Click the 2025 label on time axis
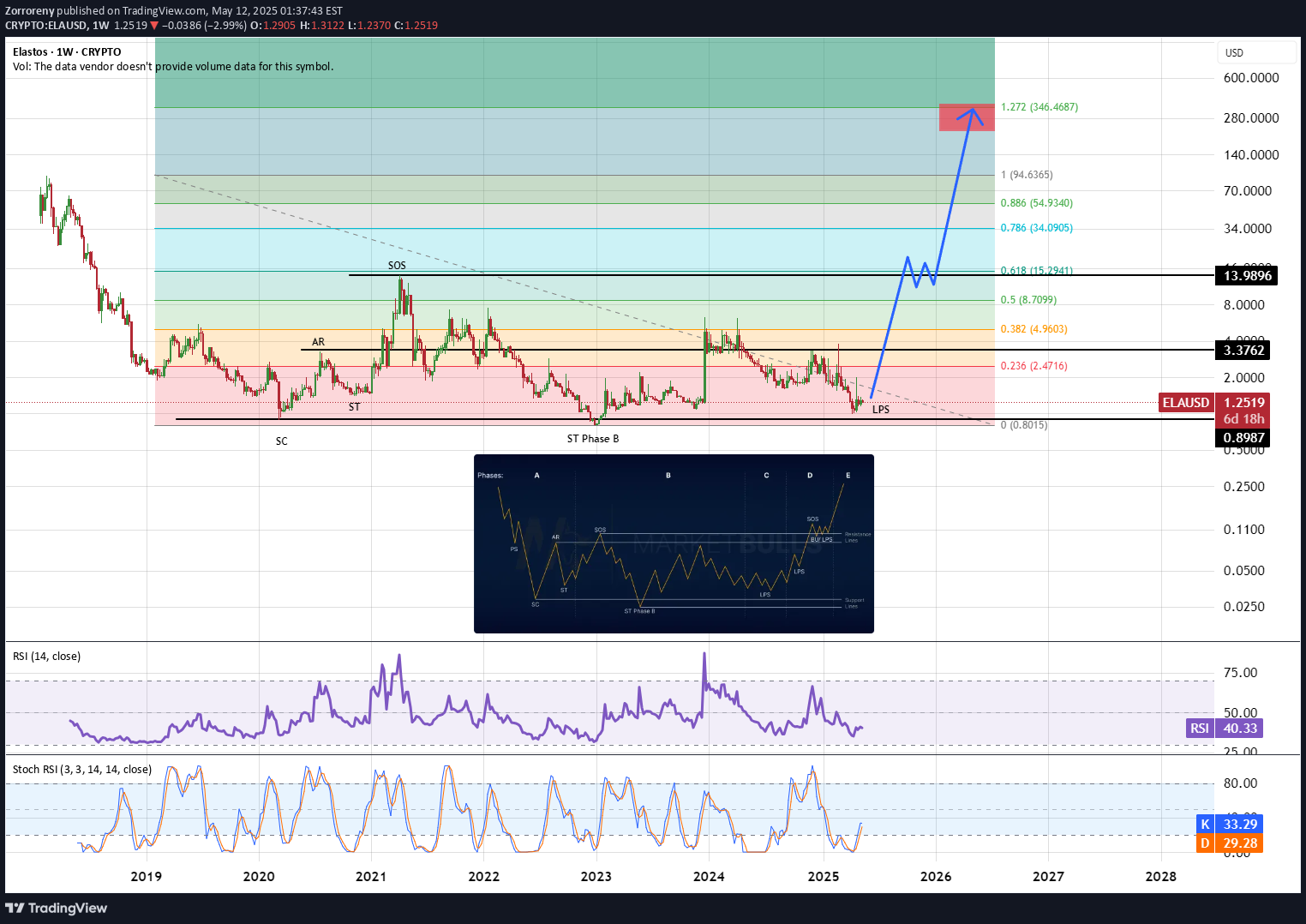 [x=824, y=876]
